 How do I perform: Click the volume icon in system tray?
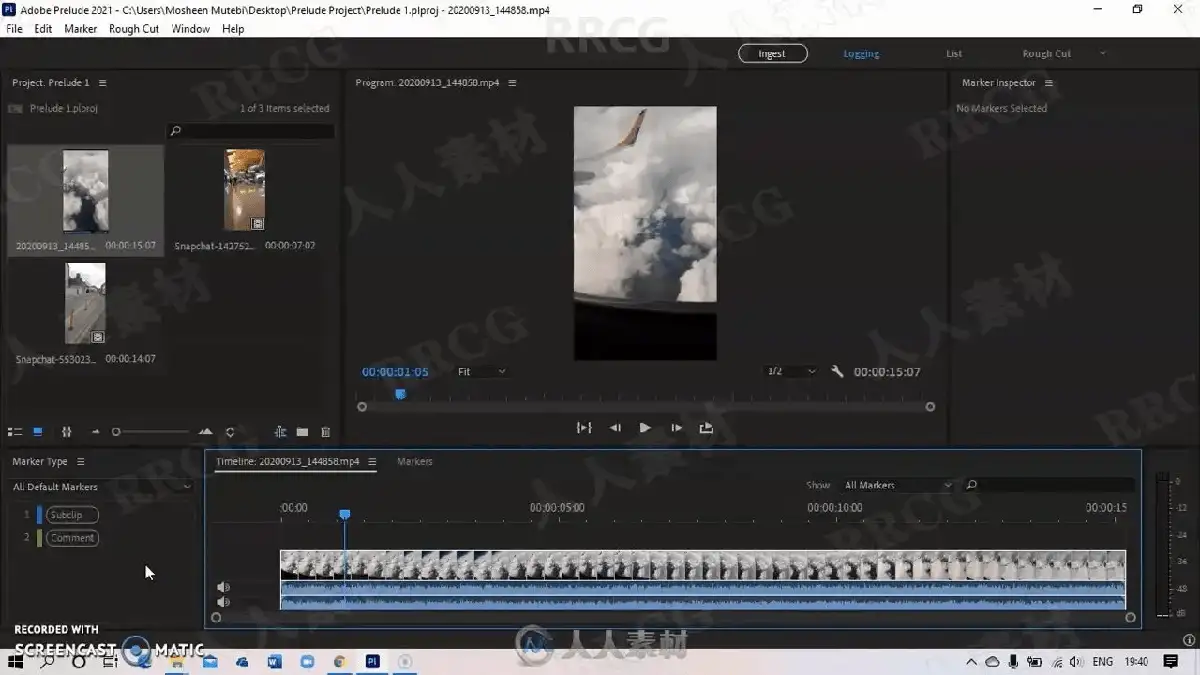[1076, 662]
